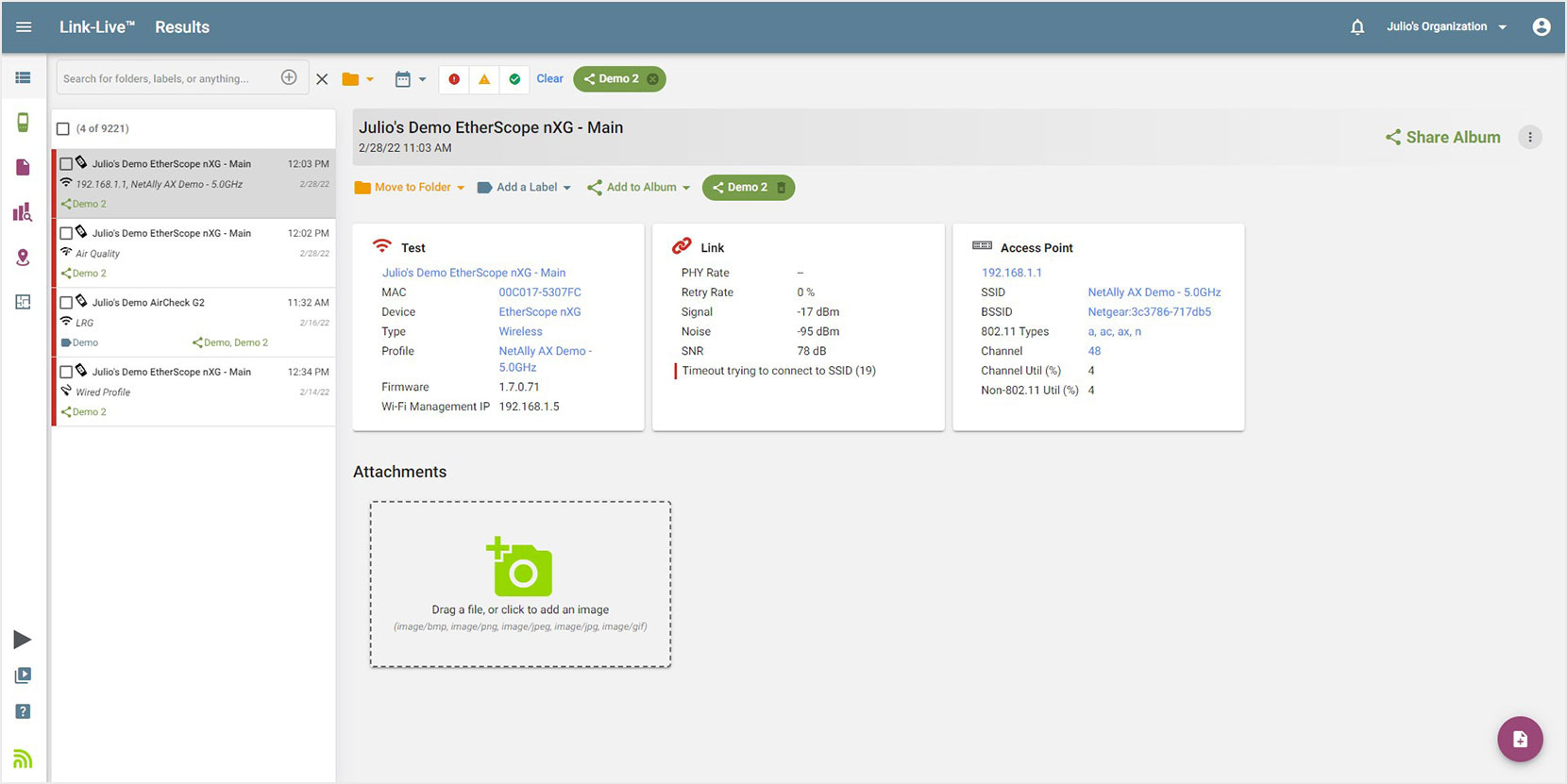Click the green feed signal icon
This screenshot has height=784, width=1567.
[23, 759]
